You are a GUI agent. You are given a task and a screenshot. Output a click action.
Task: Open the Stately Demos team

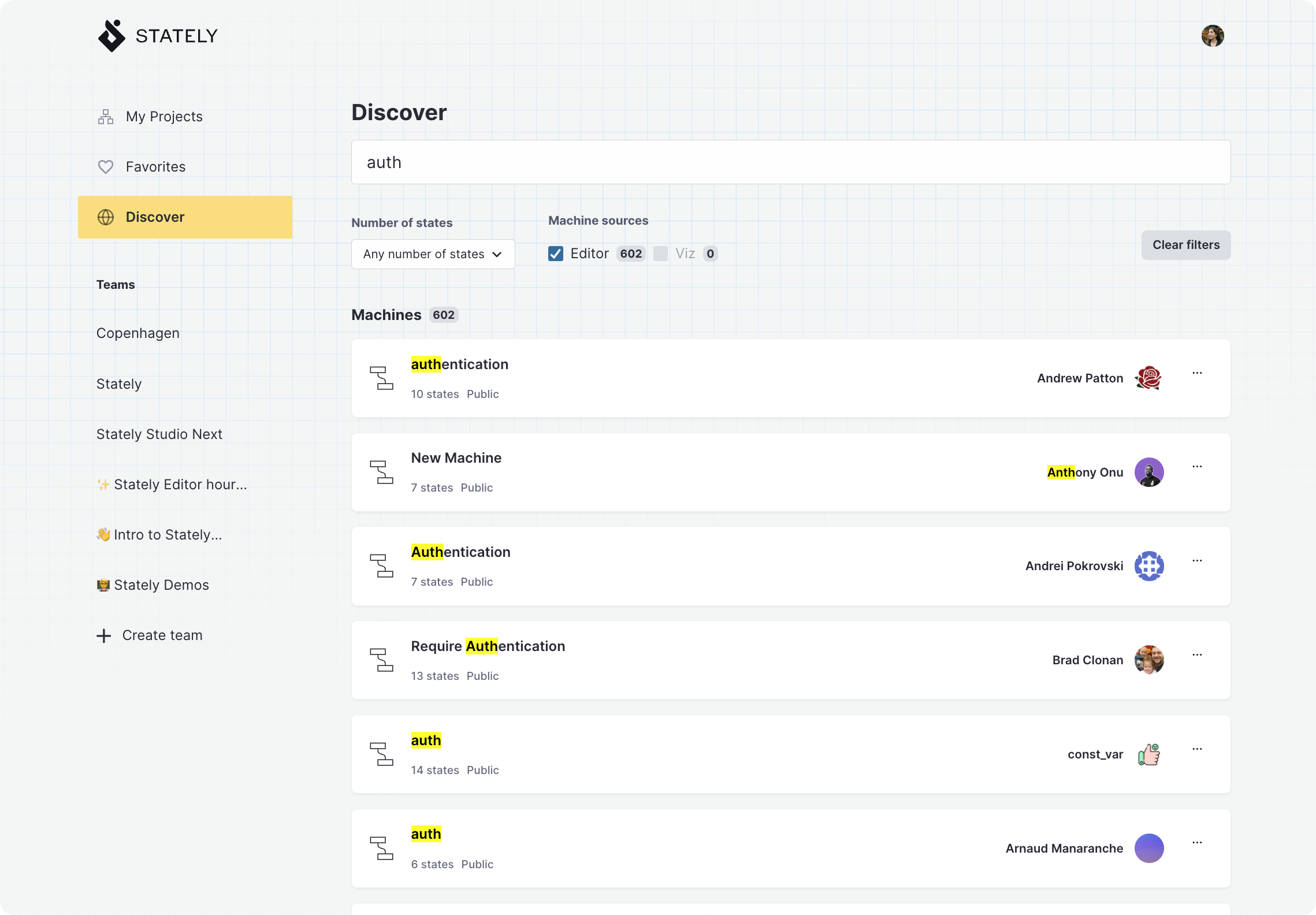153,585
